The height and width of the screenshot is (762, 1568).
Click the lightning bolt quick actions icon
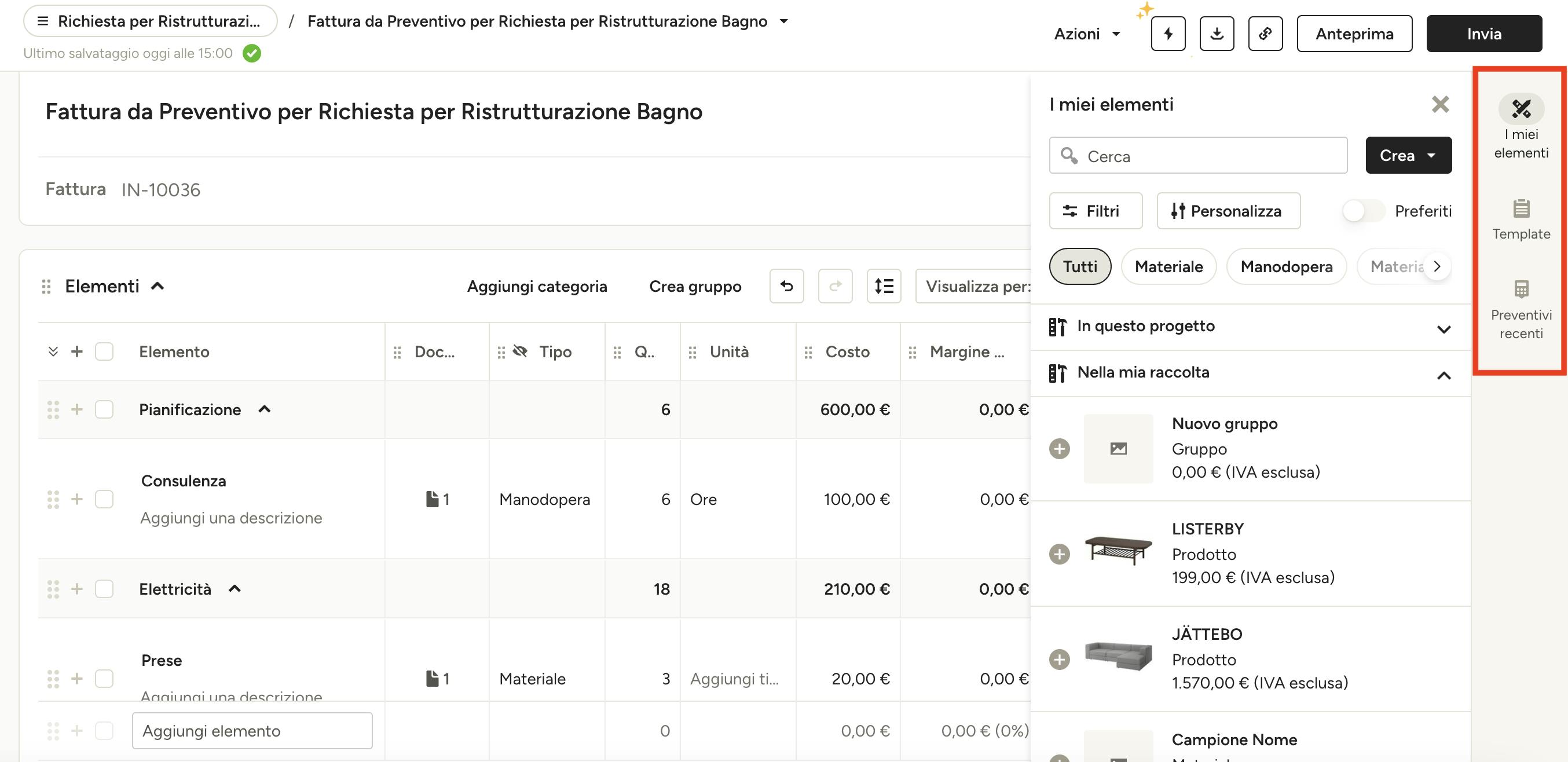[x=1167, y=34]
